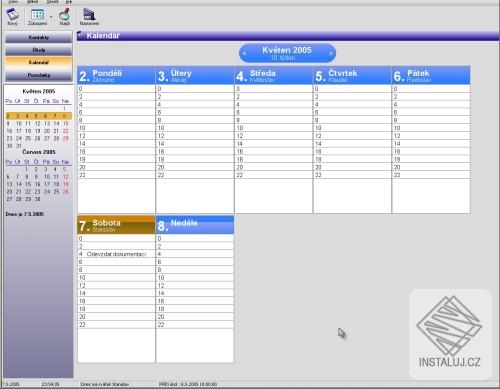500x389 pixels.
Task: Click the Červen 2005 mini calendar title
Action: click(39, 152)
